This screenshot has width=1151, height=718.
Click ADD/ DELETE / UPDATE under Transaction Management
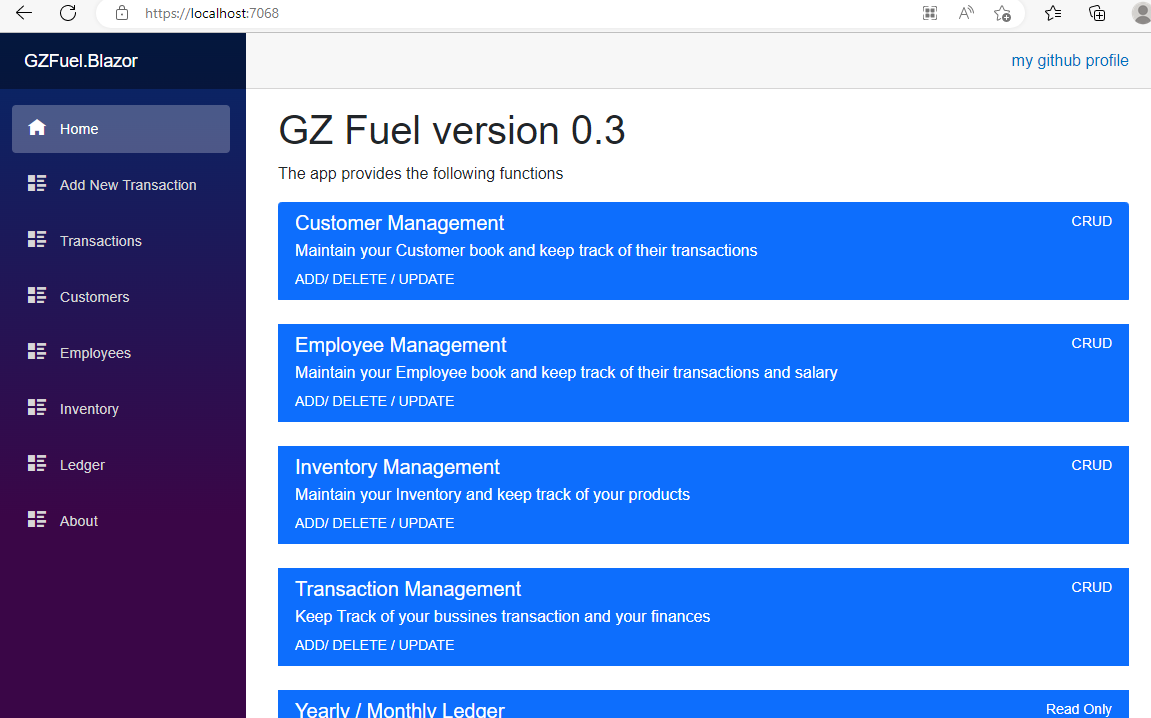pos(374,645)
